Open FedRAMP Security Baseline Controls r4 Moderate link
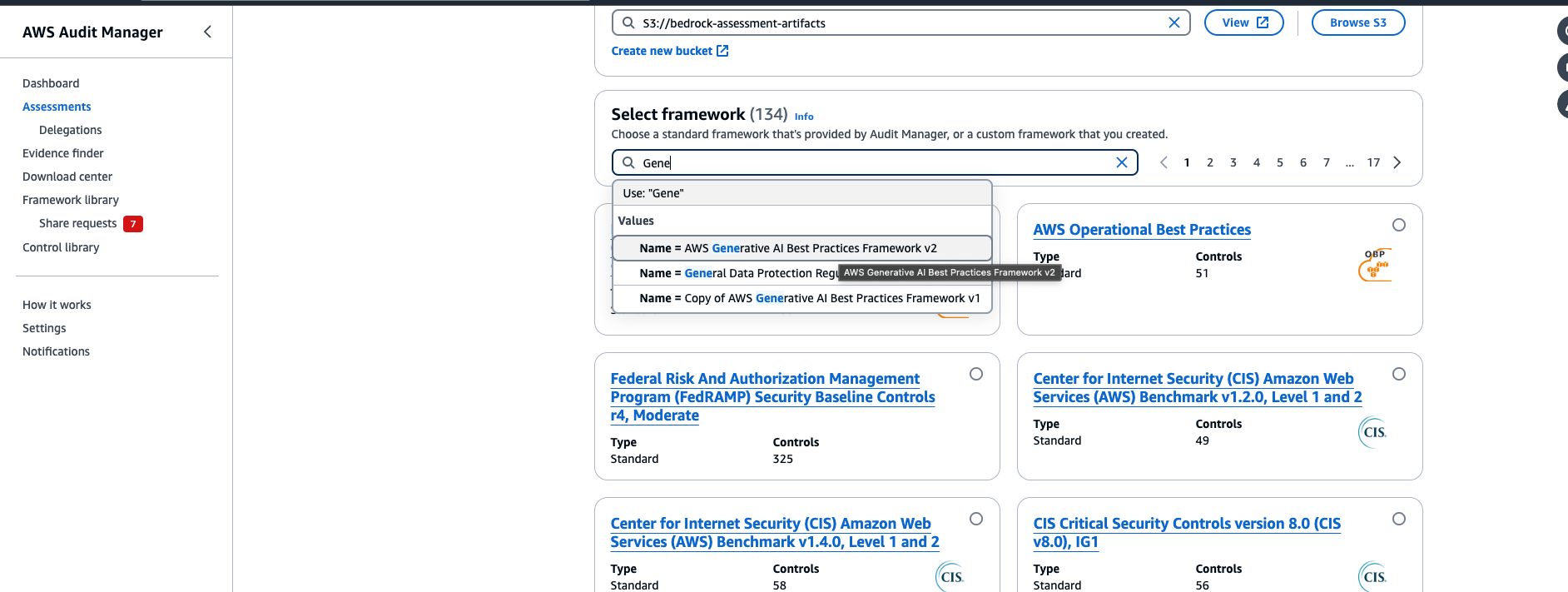This screenshot has height=592, width=1568. pyautogui.click(x=772, y=397)
